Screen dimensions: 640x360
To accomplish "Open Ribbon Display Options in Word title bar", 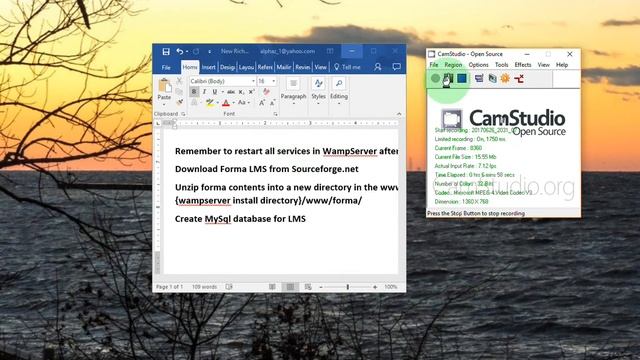I will [330, 51].
